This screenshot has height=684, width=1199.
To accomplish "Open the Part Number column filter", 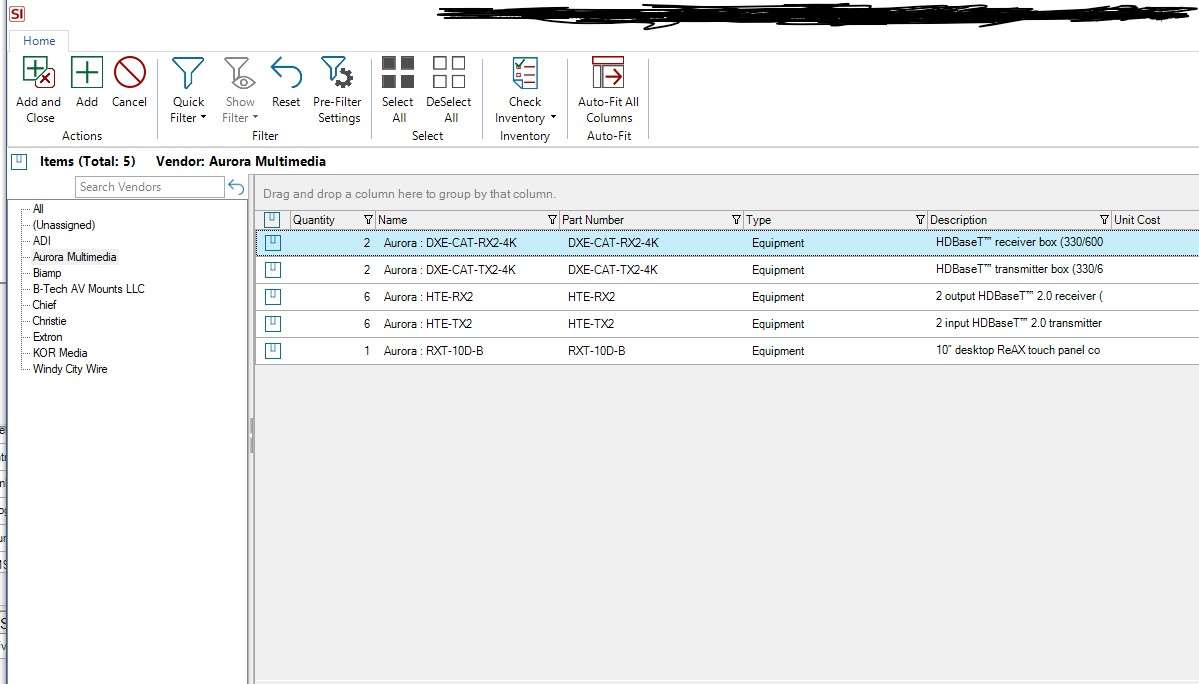I will tap(736, 220).
